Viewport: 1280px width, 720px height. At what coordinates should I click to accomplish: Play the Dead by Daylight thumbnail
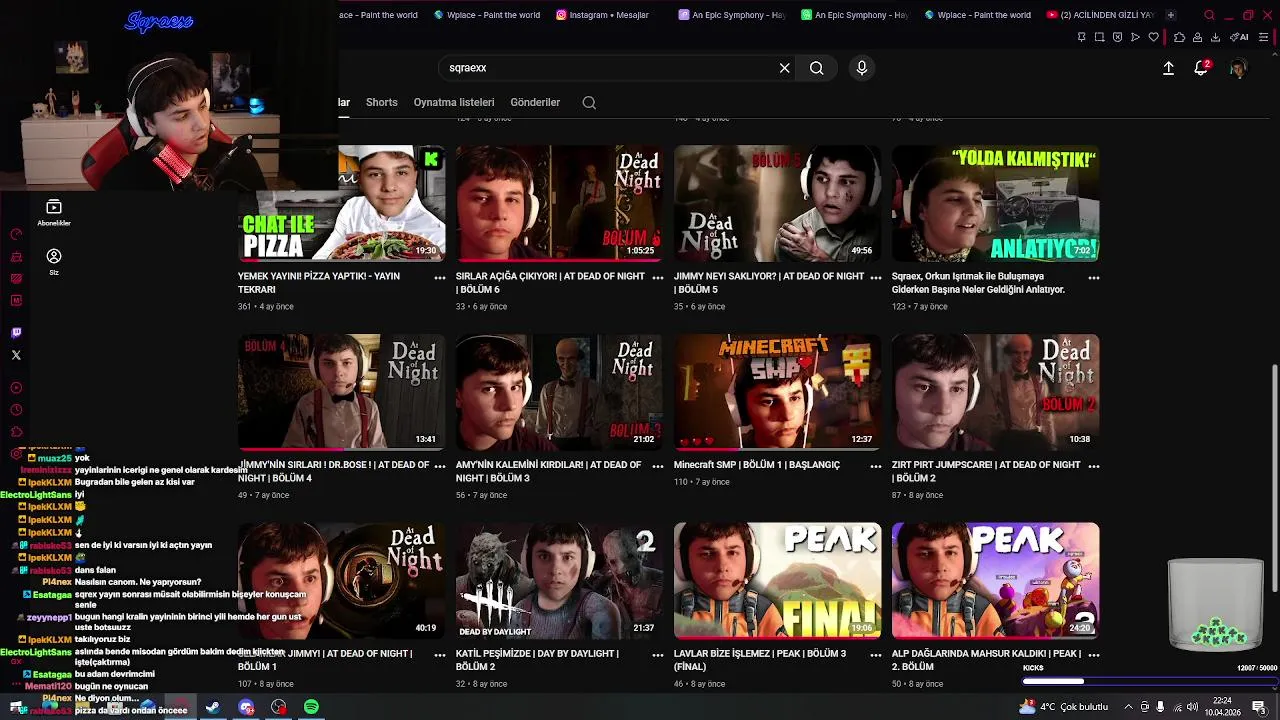[x=559, y=581]
